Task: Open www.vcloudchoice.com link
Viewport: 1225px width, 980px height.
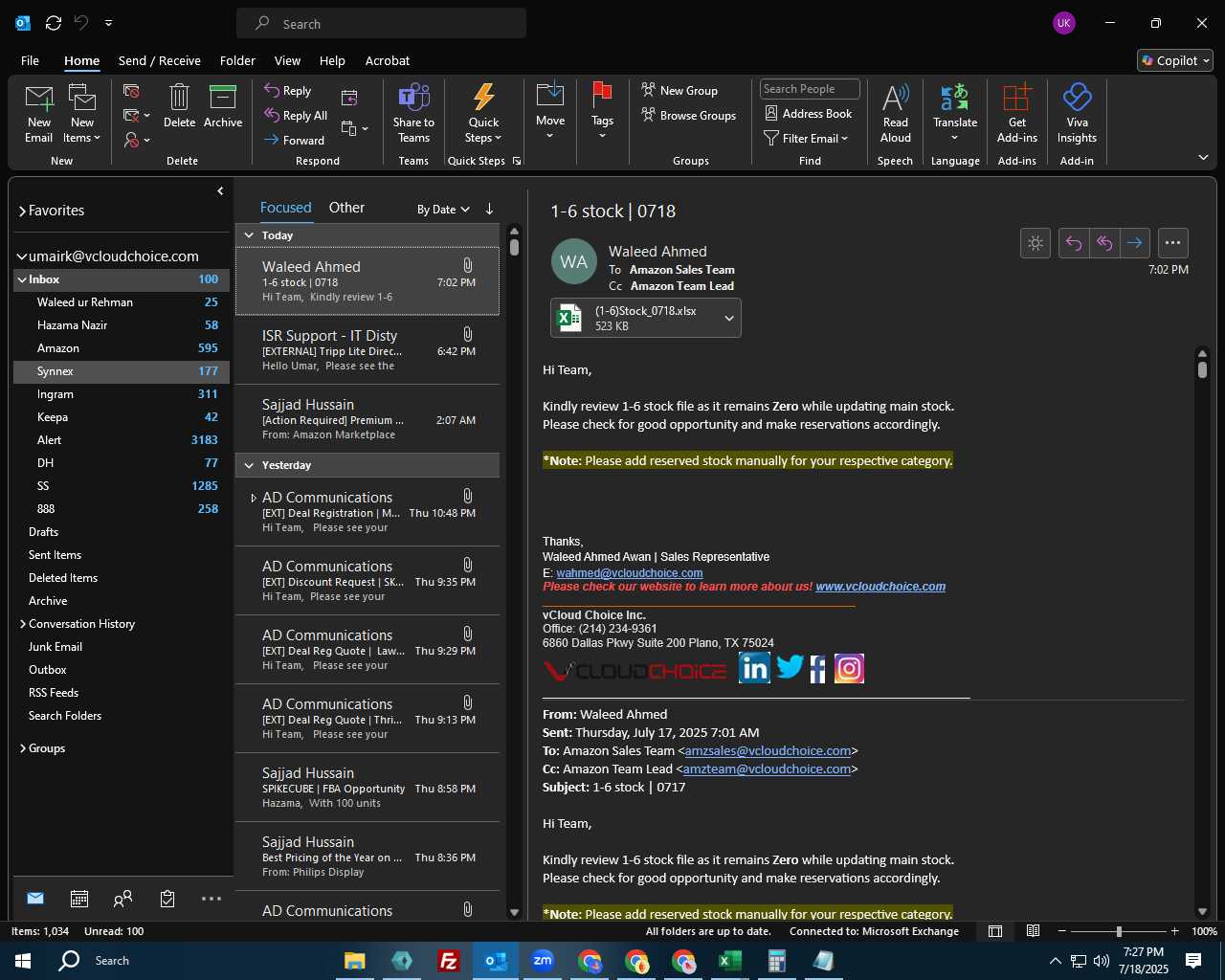Action: [880, 587]
